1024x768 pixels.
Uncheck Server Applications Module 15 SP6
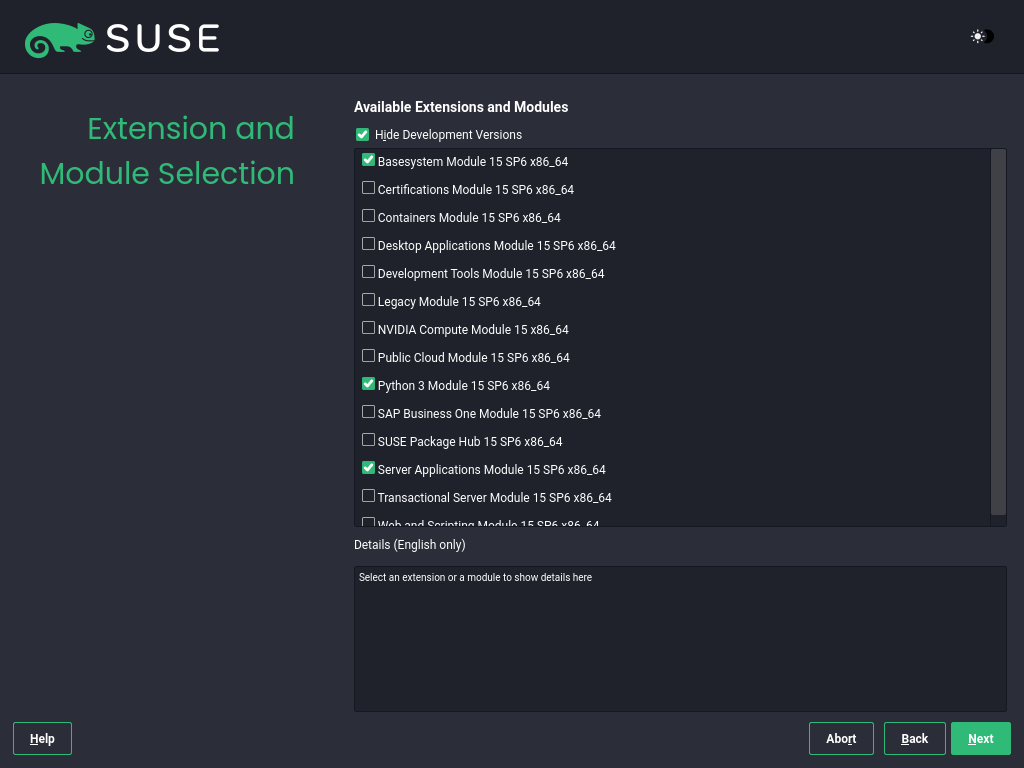(x=369, y=468)
